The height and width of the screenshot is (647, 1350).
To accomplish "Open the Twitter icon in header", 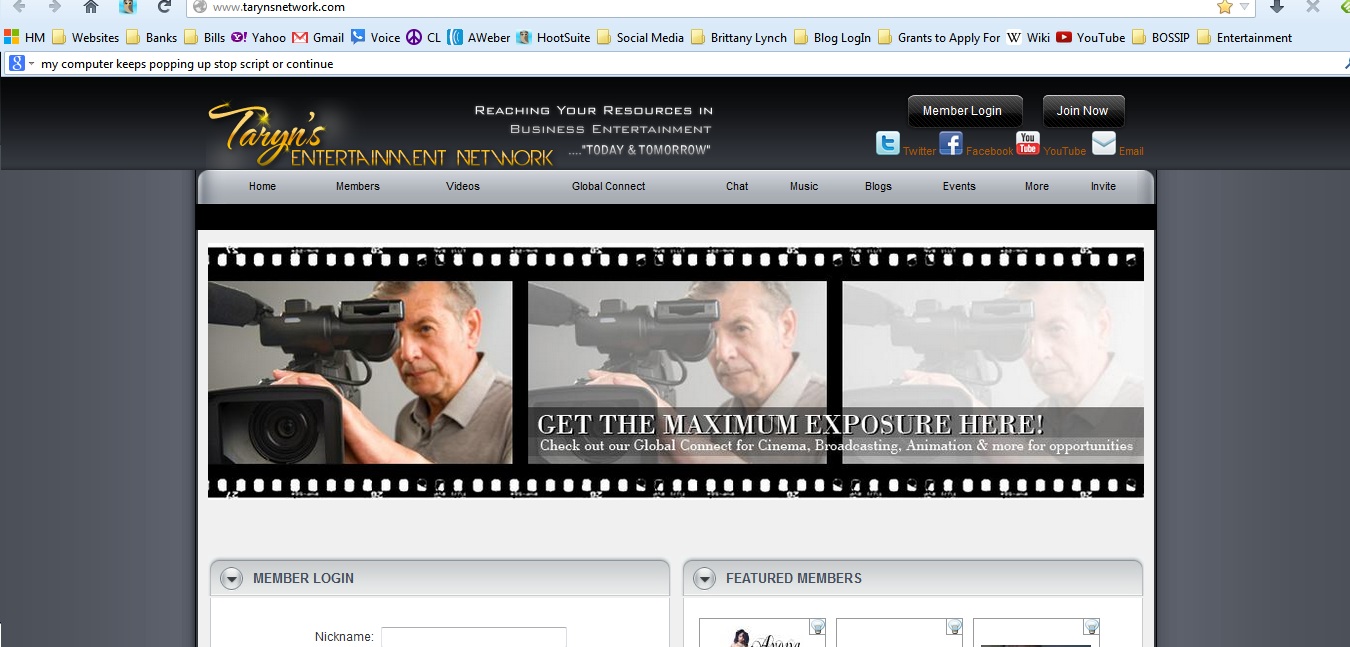I will 888,144.
